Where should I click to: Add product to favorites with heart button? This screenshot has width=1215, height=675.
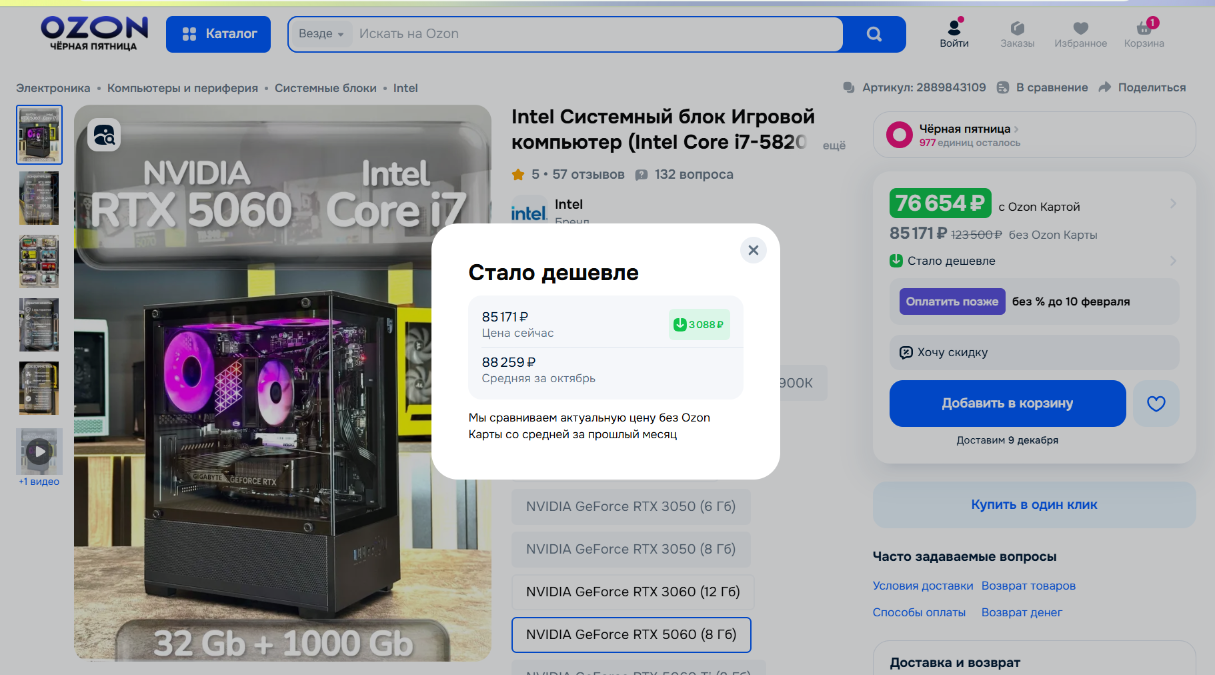(1156, 404)
